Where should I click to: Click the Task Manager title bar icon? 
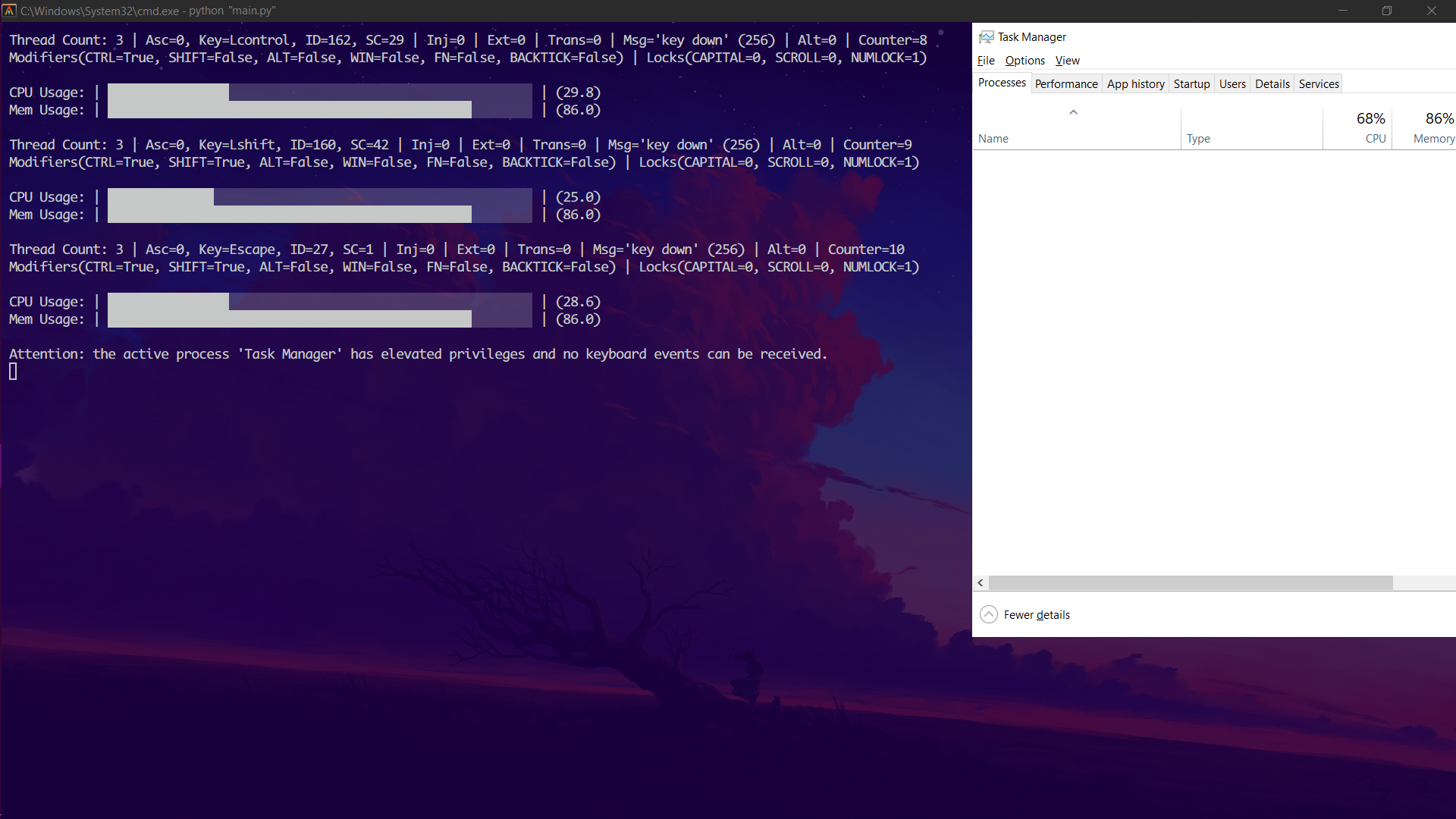point(986,37)
